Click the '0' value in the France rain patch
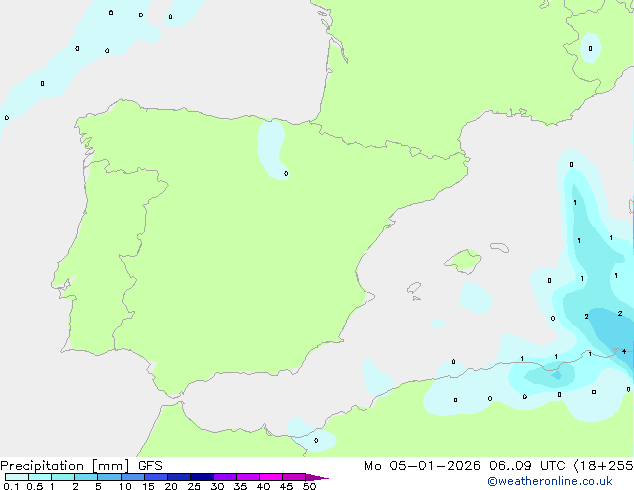634x490 pixels. [590, 49]
